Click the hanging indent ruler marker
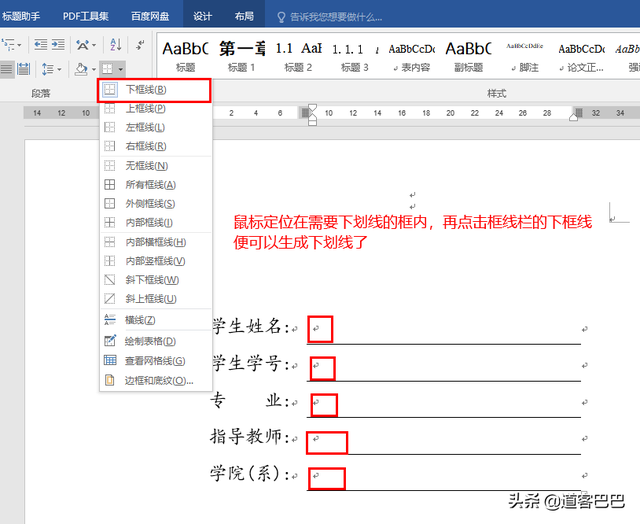640x524 pixels. click(312, 115)
